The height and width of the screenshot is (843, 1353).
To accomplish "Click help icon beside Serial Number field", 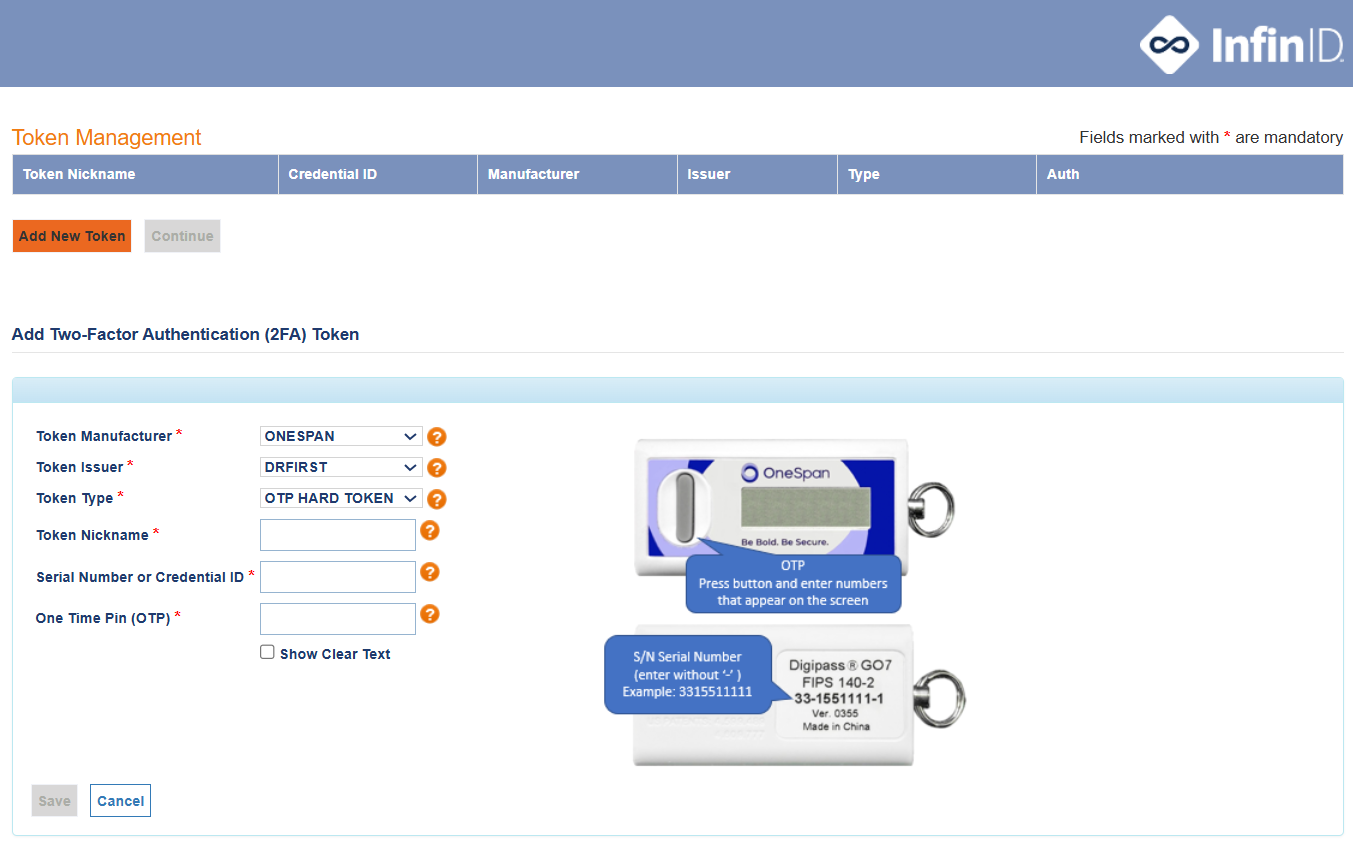I will point(430,572).
